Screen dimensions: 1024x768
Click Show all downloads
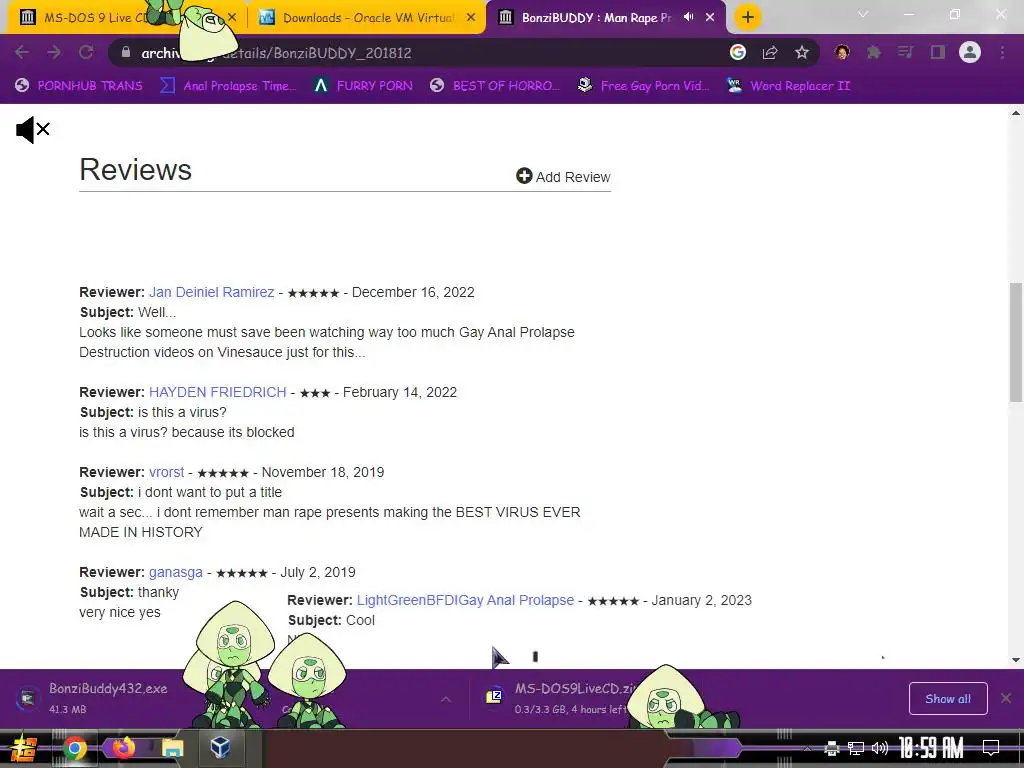pyautogui.click(x=948, y=699)
